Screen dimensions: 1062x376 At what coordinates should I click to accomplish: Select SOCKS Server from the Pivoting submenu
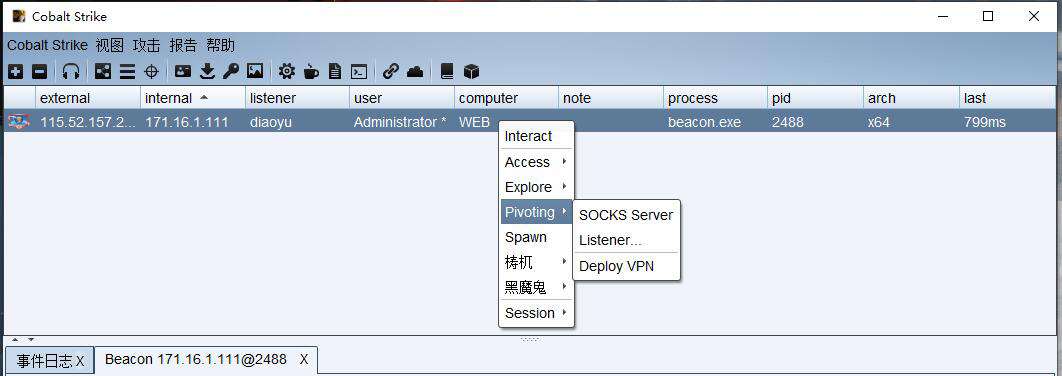pyautogui.click(x=626, y=215)
